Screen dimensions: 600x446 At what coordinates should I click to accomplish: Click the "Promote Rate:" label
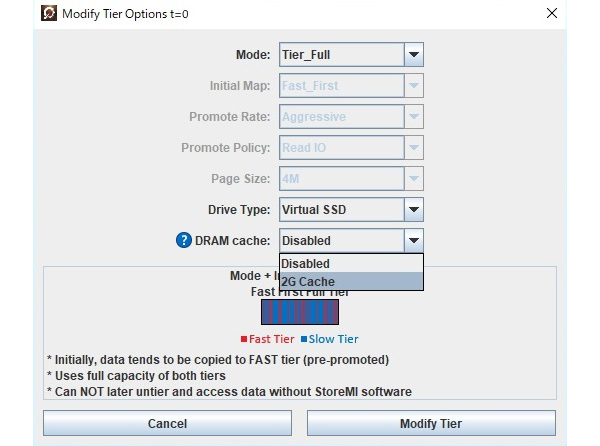pyautogui.click(x=230, y=117)
